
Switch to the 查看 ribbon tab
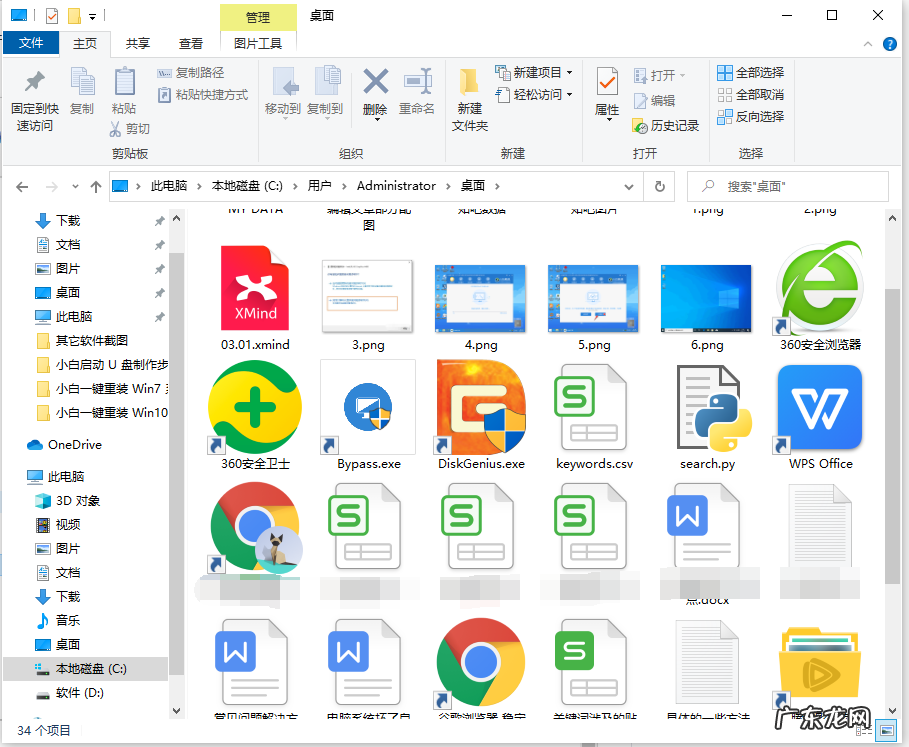coord(191,43)
